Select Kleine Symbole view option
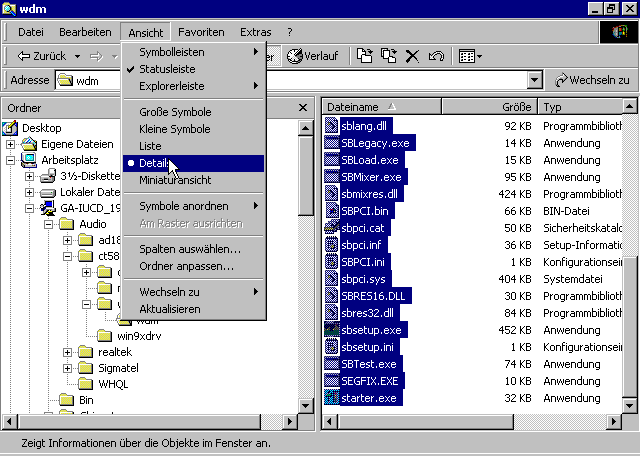Screen dimensions: 640x456 (193, 129)
